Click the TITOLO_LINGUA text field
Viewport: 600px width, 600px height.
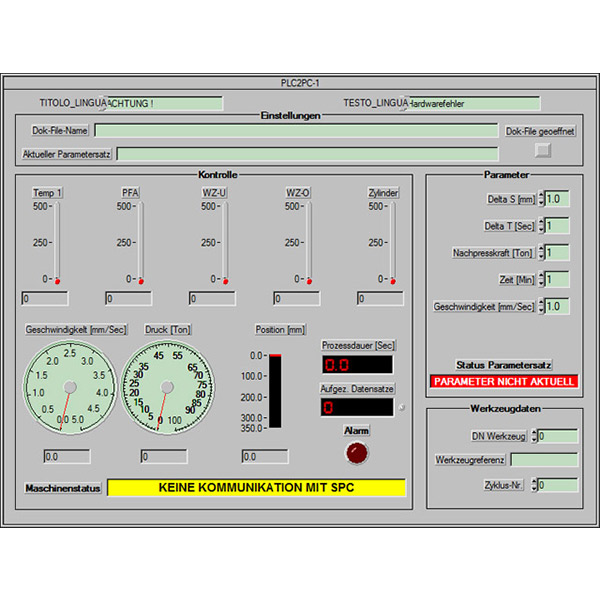tap(165, 103)
